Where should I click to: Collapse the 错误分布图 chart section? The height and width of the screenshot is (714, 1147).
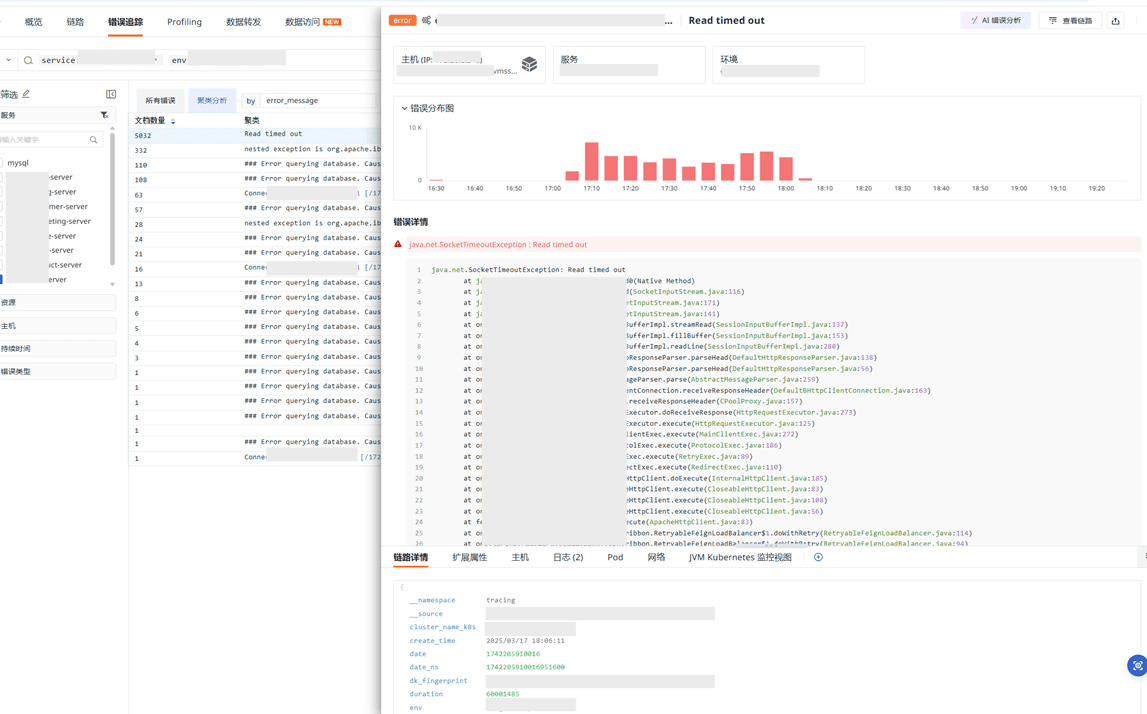(x=404, y=108)
